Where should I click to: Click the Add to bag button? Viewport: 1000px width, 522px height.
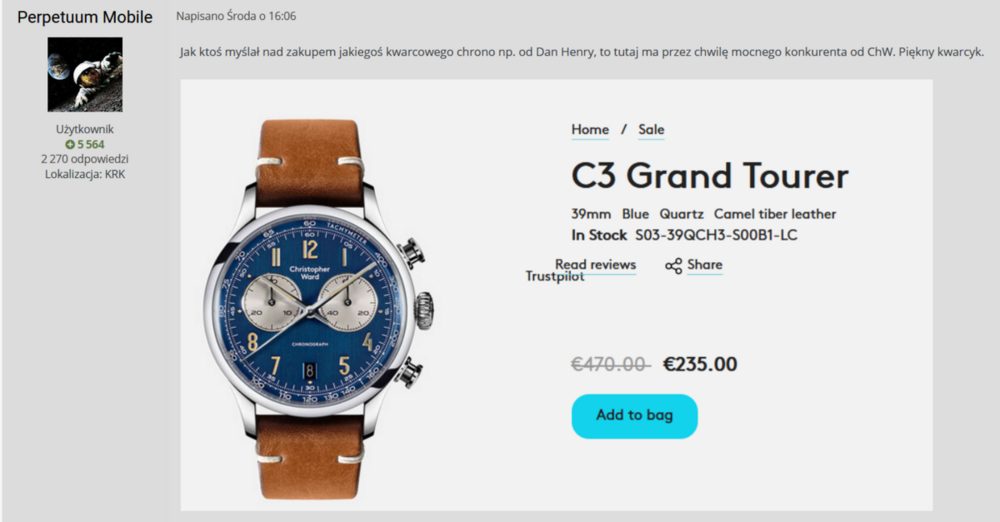tap(635, 416)
